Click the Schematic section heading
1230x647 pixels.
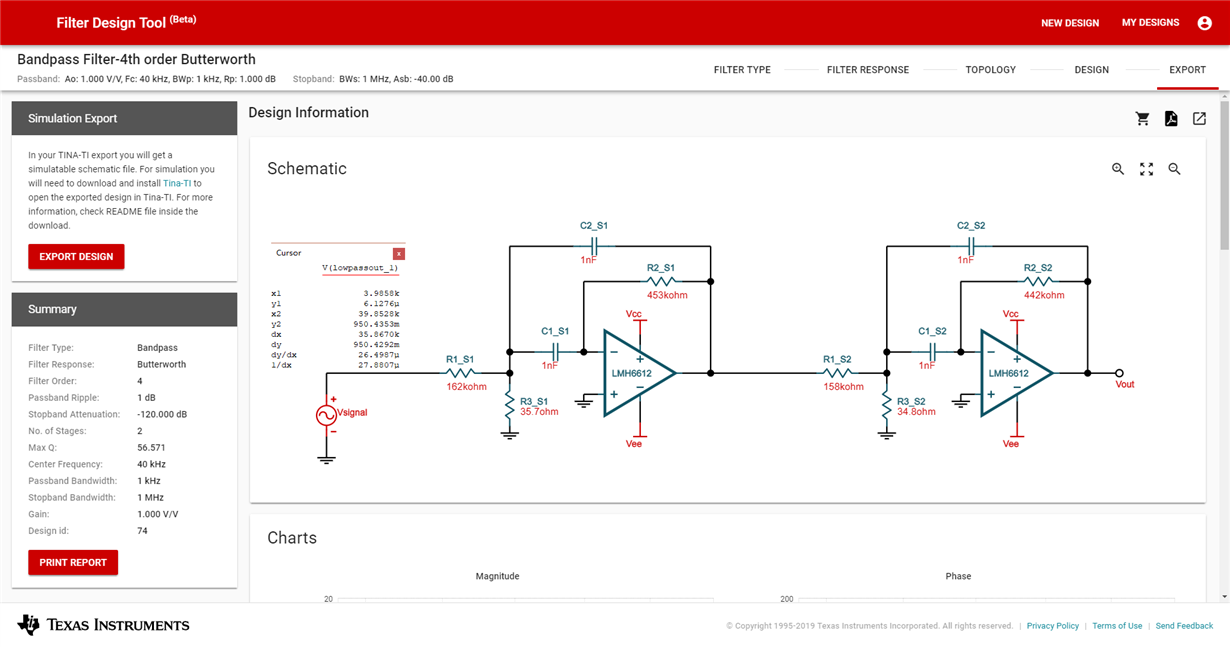[x=307, y=169]
